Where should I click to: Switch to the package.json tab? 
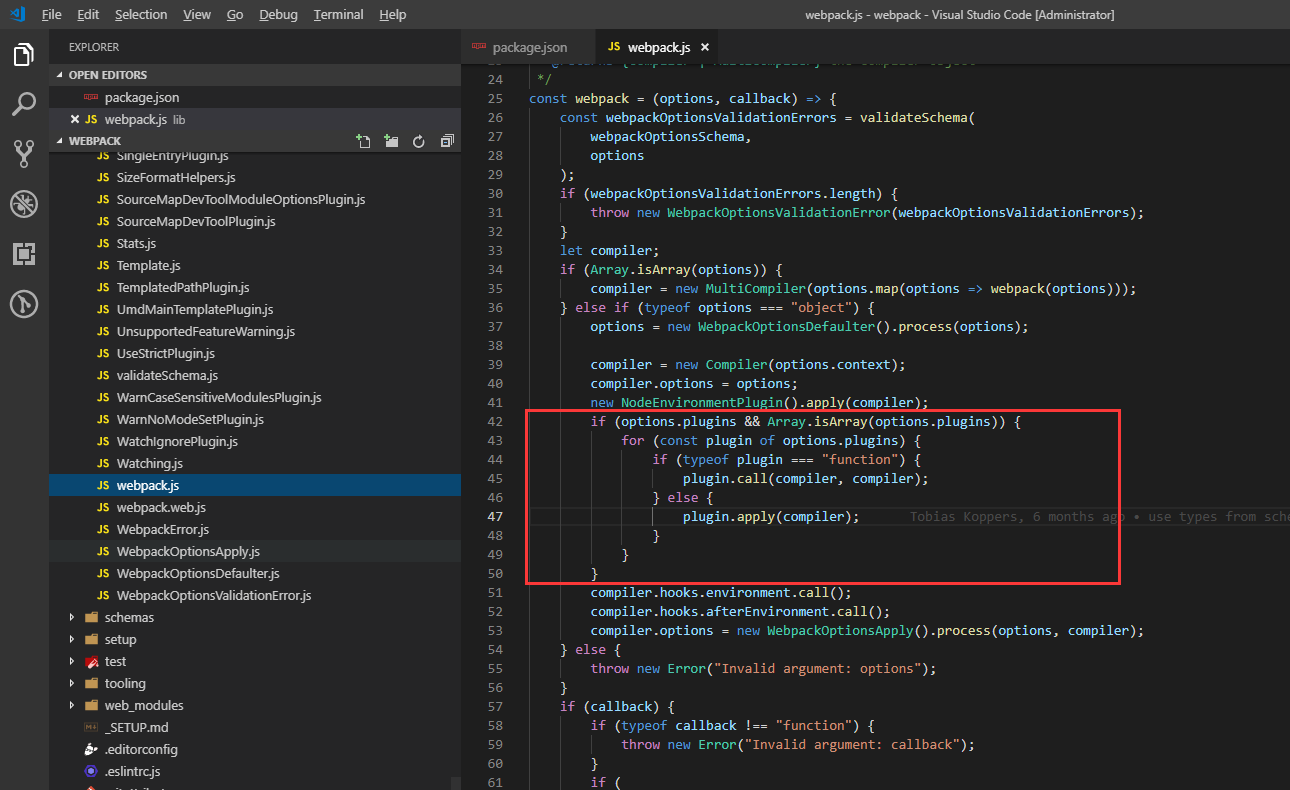click(x=529, y=47)
